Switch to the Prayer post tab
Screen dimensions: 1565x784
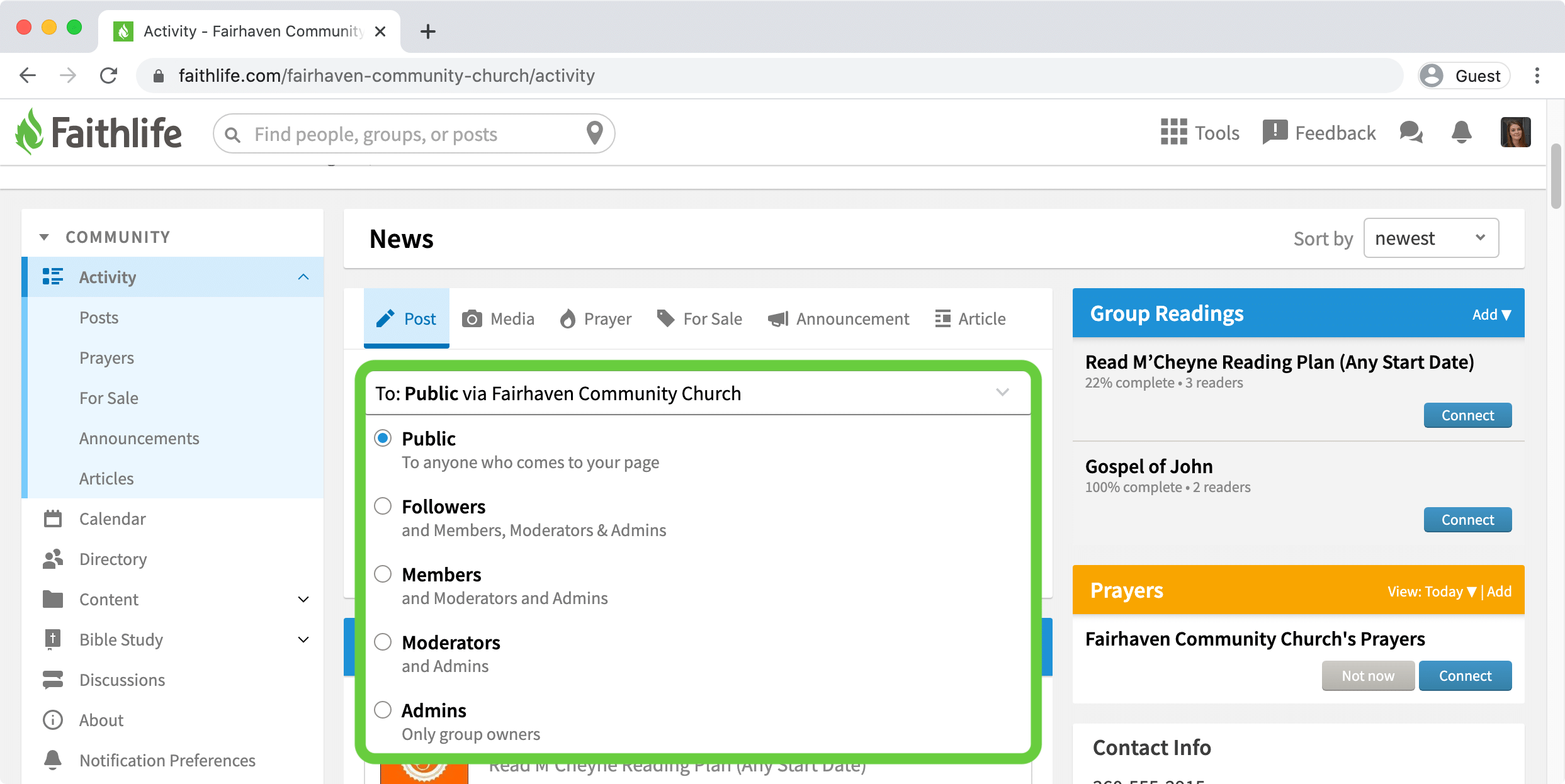click(596, 318)
